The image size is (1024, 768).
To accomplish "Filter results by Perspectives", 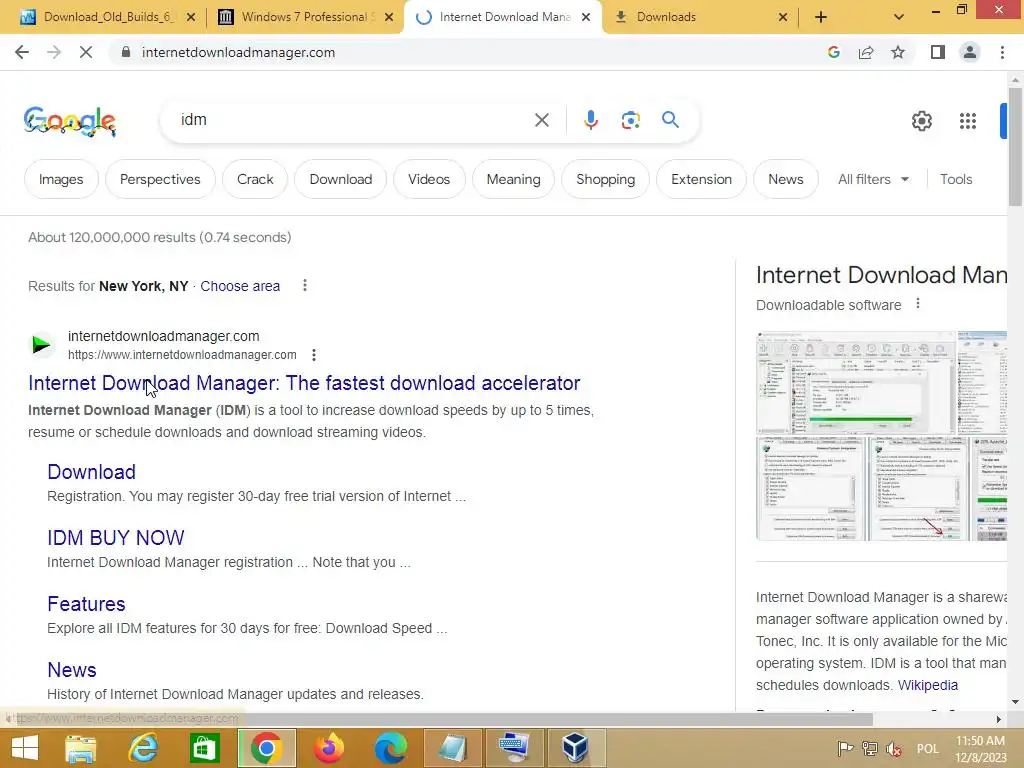I will [160, 179].
